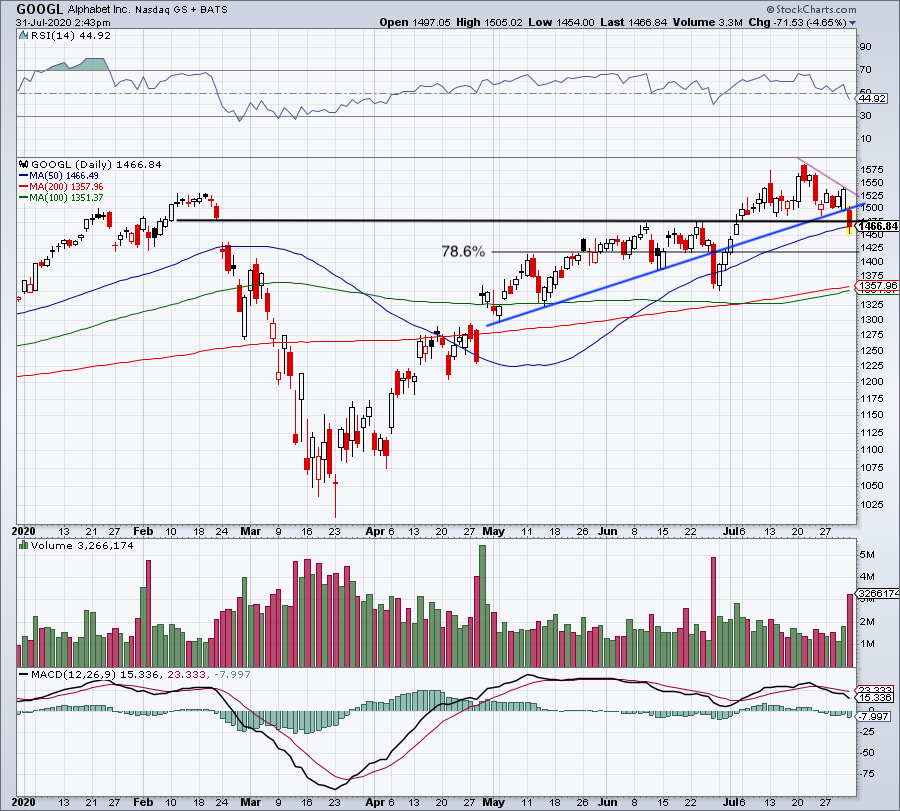Click the 3266174 volume tag on right axis
The height and width of the screenshot is (811, 900).
(x=878, y=593)
